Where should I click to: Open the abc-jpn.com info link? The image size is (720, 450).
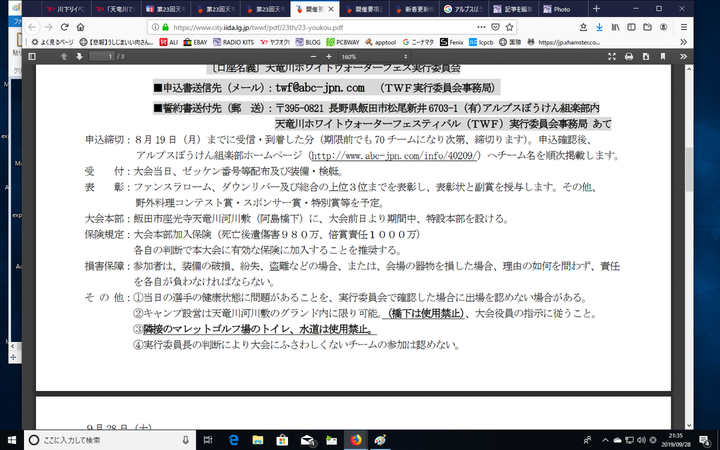click(x=395, y=156)
